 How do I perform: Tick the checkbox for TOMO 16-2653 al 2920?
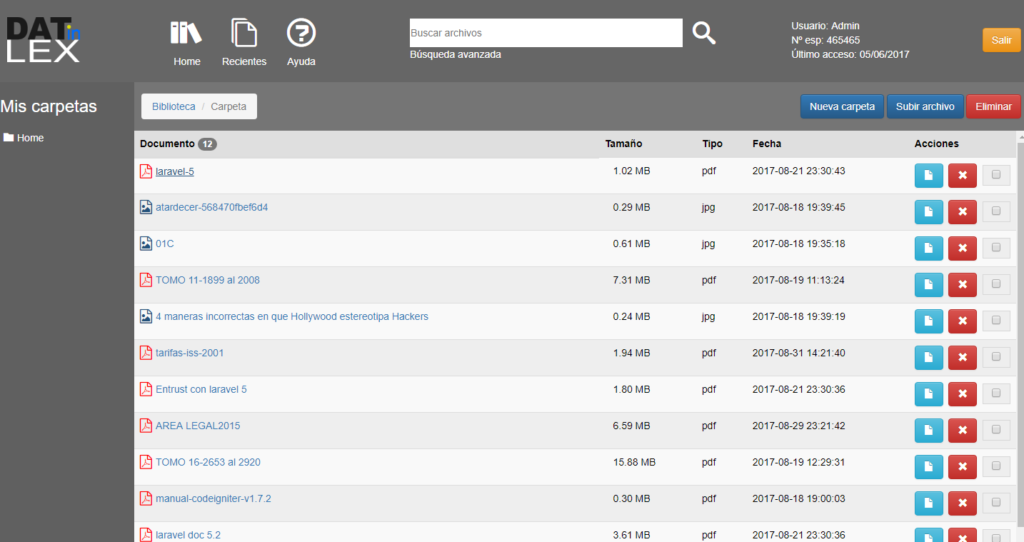[x=996, y=466]
